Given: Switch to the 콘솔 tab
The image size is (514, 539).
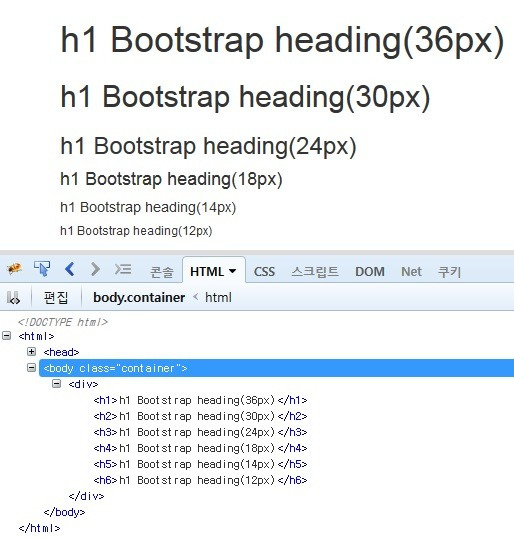Looking at the screenshot, I should pos(162,272).
